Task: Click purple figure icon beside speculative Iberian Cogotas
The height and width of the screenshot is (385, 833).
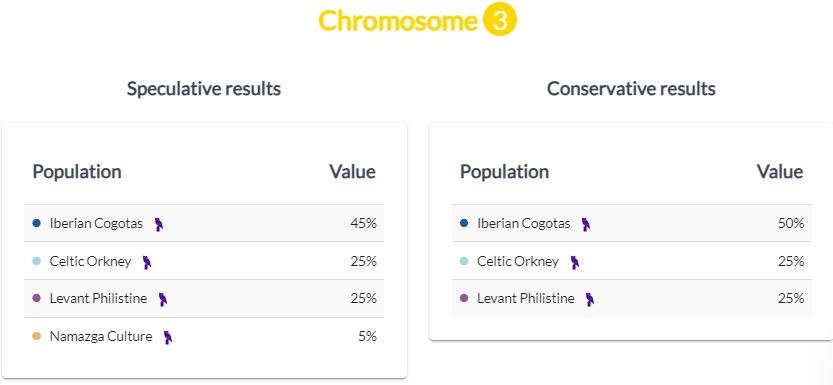Action: (x=158, y=224)
